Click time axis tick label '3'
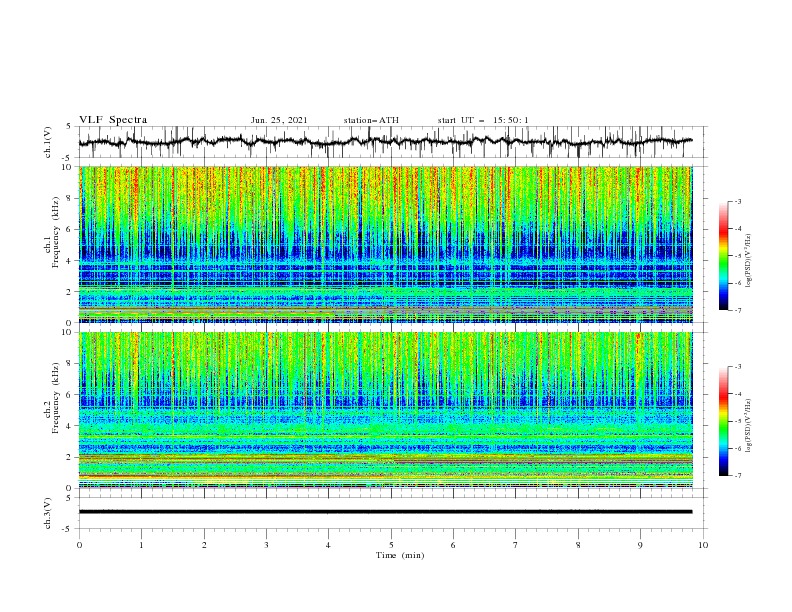The height and width of the screenshot is (612, 792). tap(266, 545)
